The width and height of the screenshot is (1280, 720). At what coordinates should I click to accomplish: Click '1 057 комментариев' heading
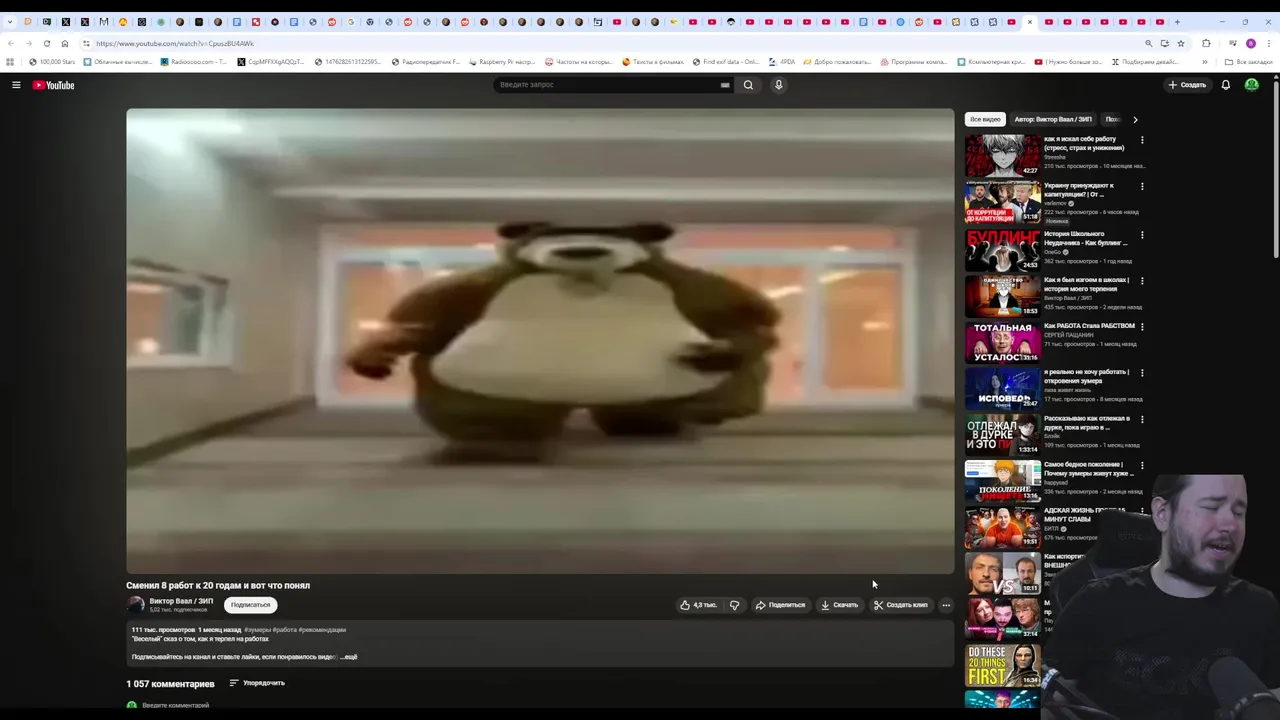[170, 684]
